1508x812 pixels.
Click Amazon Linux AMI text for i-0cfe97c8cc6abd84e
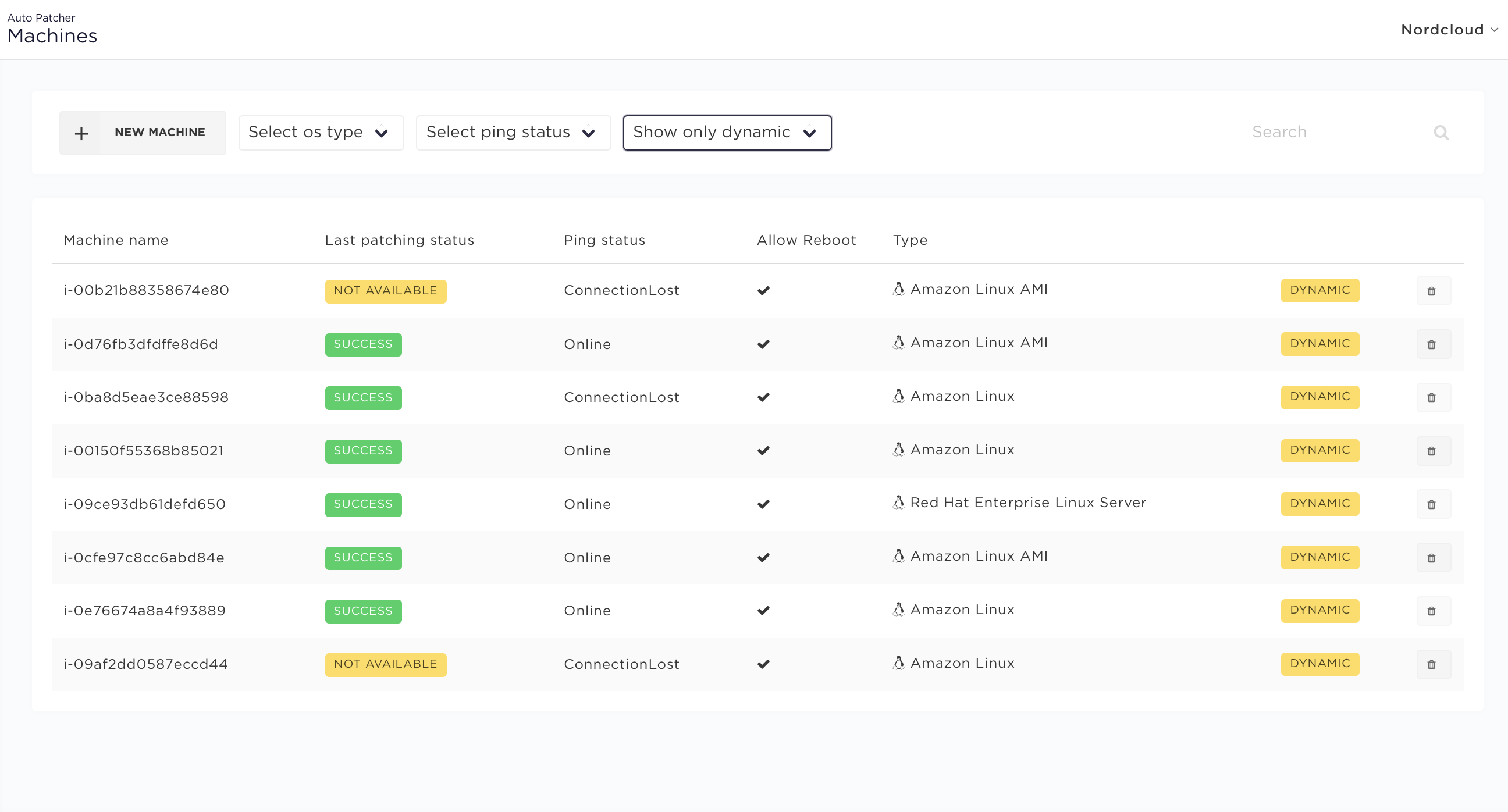point(979,556)
